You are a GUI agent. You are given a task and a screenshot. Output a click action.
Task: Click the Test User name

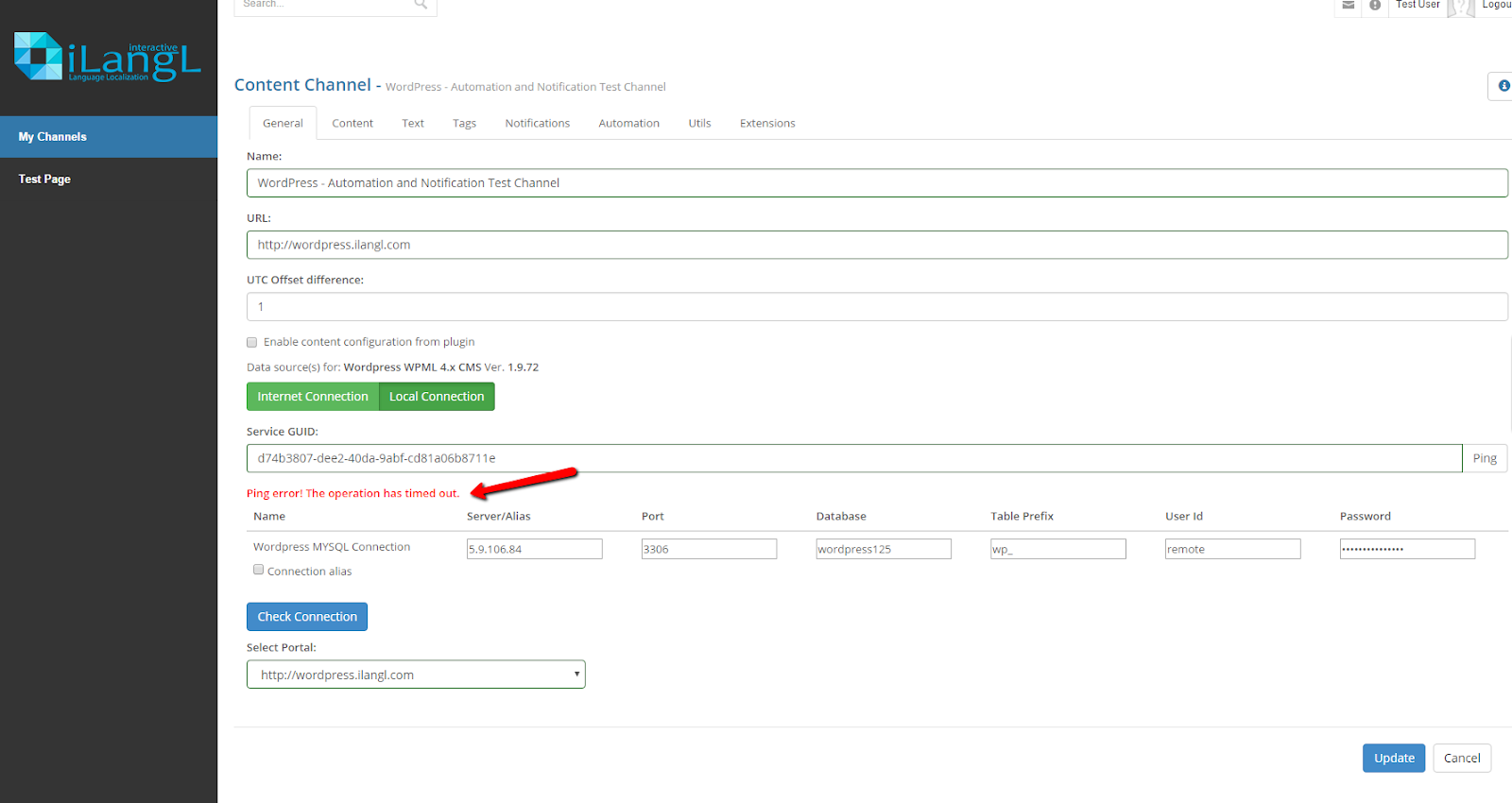point(1417,5)
